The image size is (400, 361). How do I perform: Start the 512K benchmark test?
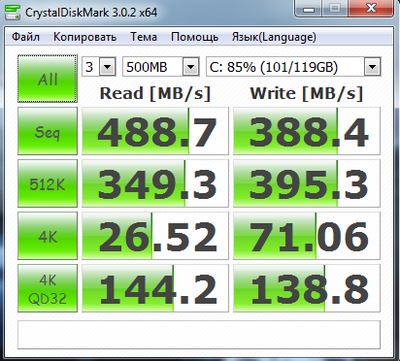click(47, 183)
